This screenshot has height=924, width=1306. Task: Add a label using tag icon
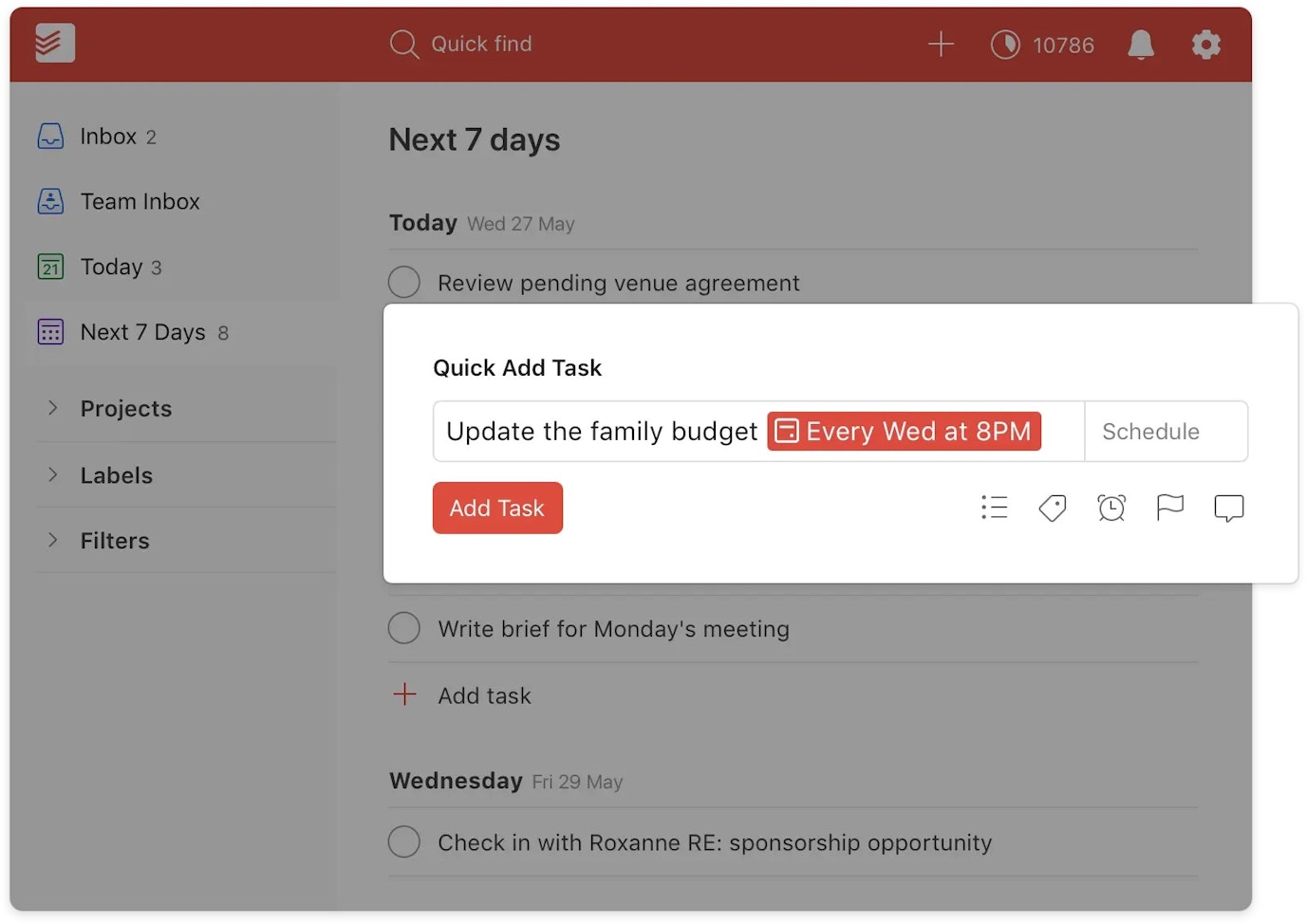1052,508
